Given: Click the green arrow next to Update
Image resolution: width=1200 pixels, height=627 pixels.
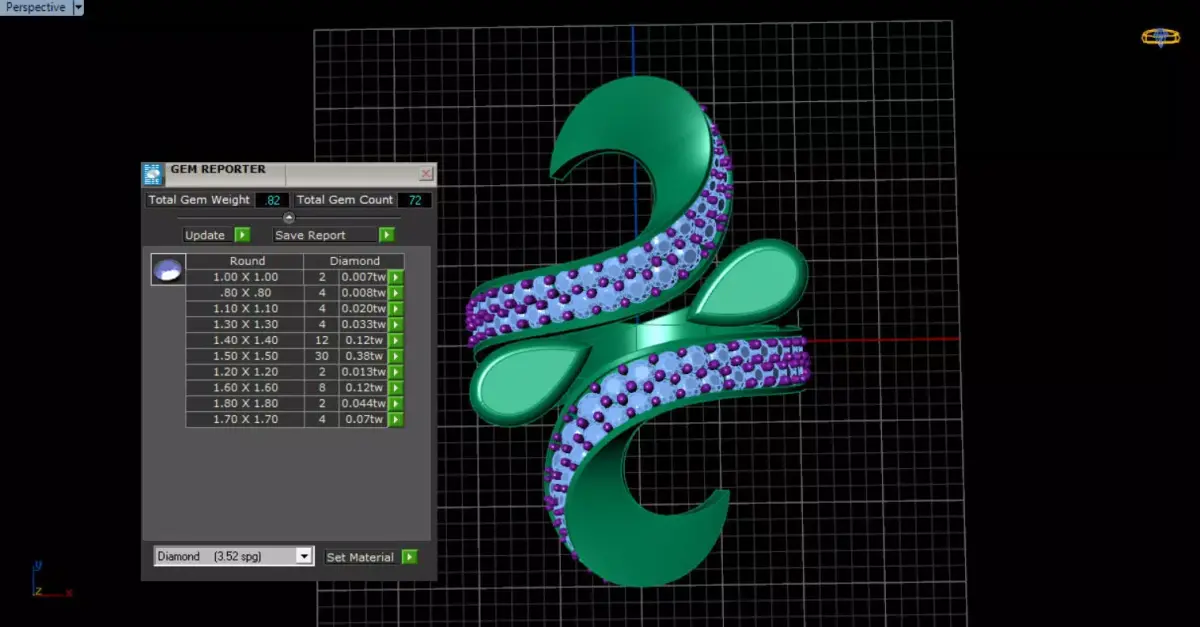Looking at the screenshot, I should click(242, 235).
